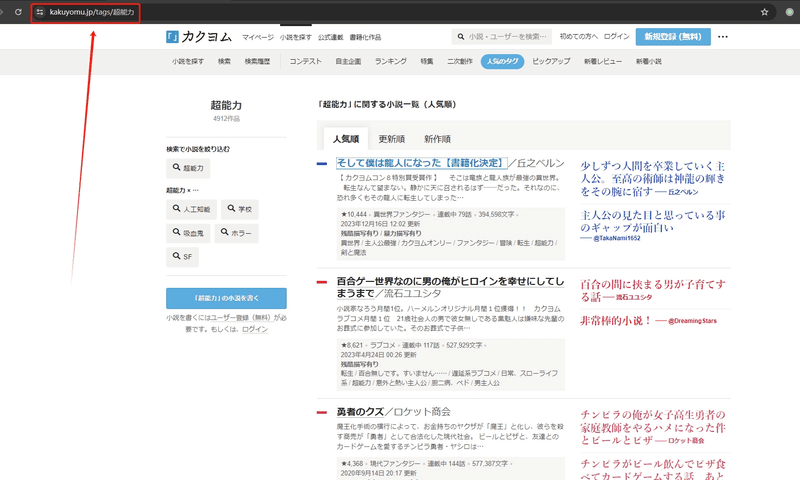800x480 pixels.
Task: Click the ★10,444 star count
Action: [354, 214]
